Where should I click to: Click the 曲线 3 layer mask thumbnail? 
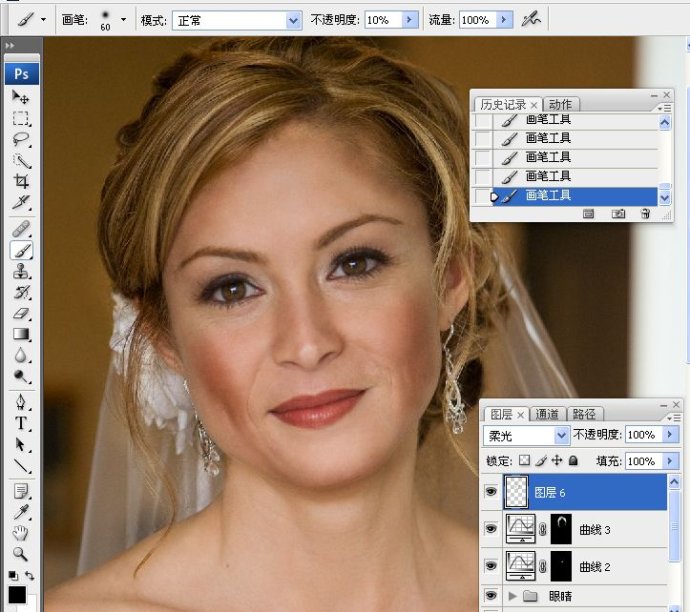pos(561,528)
